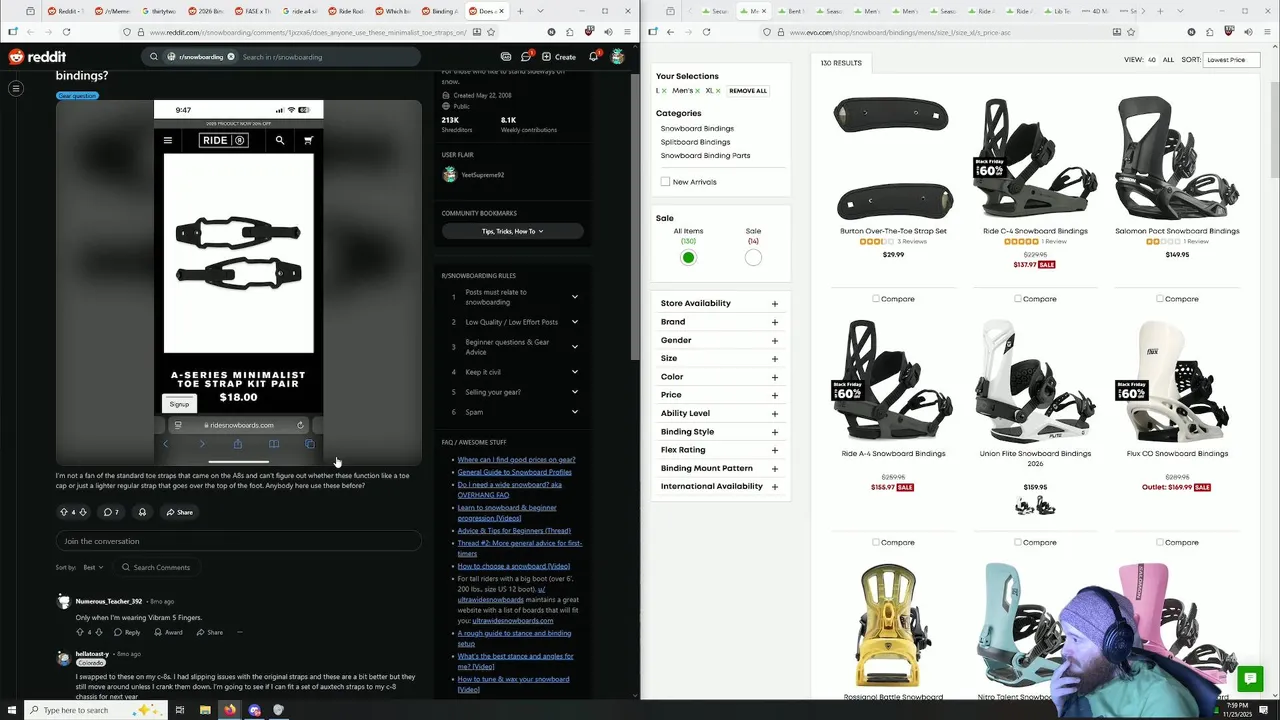Screen dimensions: 1280x720
Task: Open the Reddit home logo
Action: [x=37, y=57]
